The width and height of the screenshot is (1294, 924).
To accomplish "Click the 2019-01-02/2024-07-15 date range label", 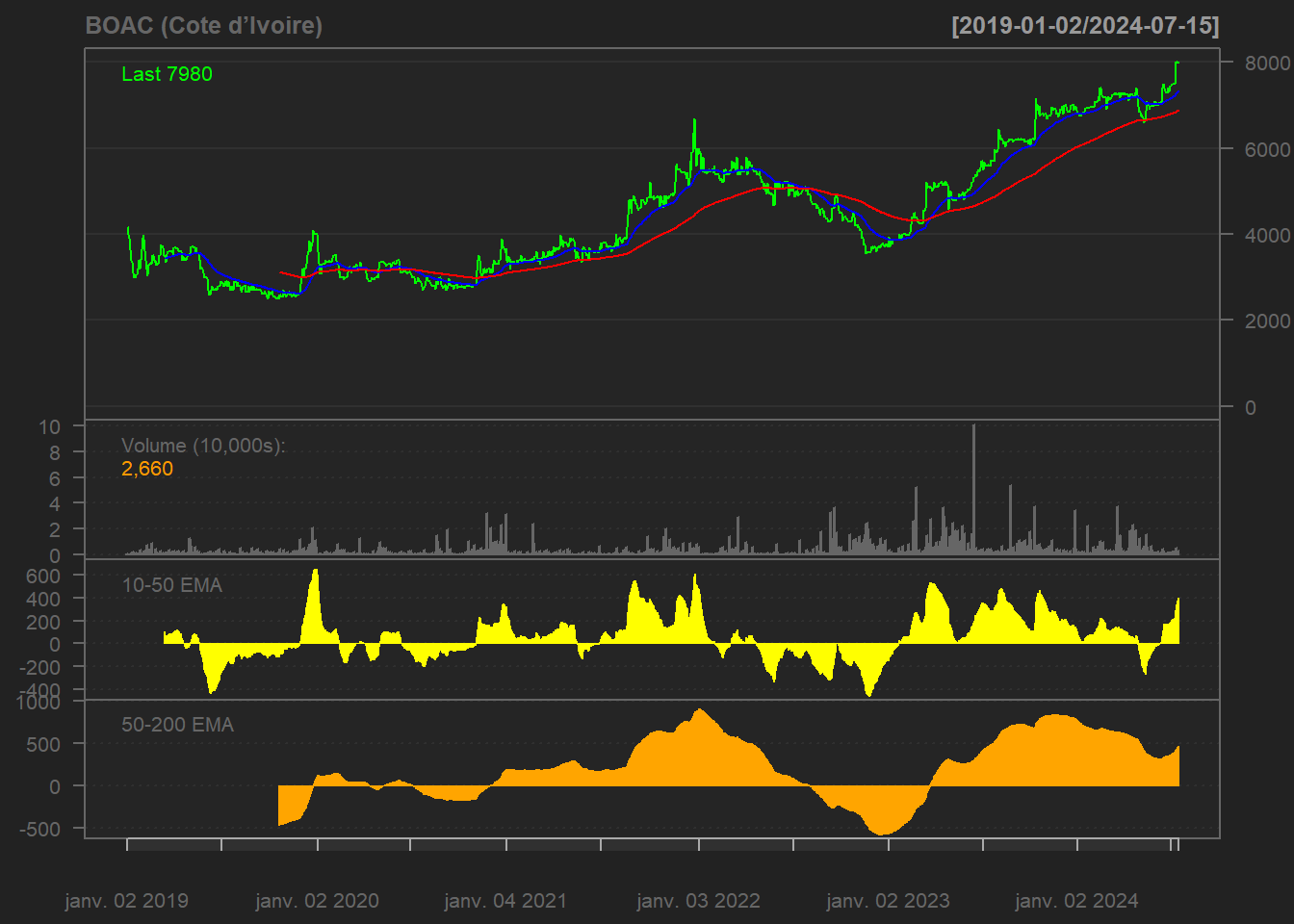I will tap(1085, 26).
